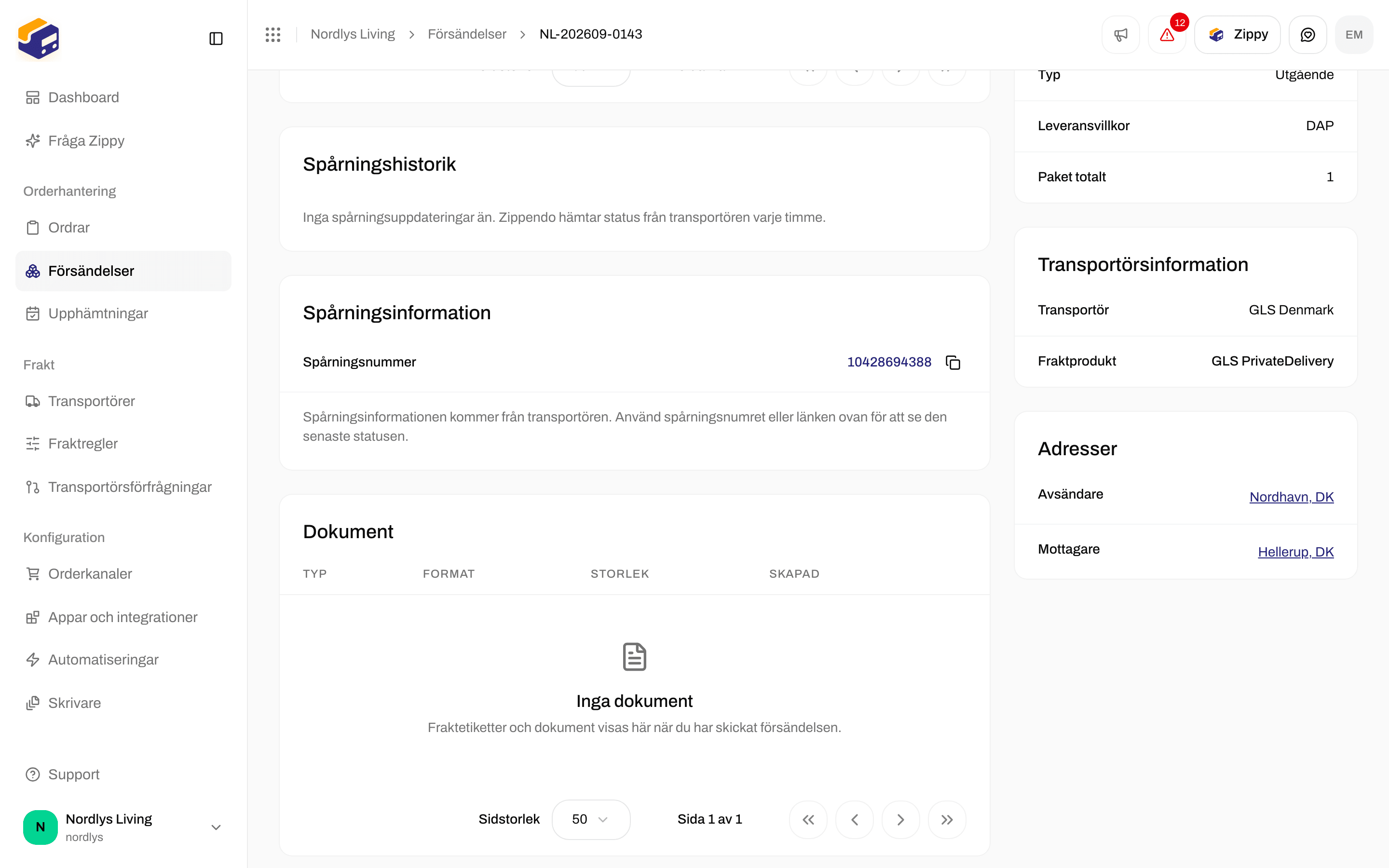Click the GLS Denmark carrier value
The width and height of the screenshot is (1389, 868).
coord(1291,310)
